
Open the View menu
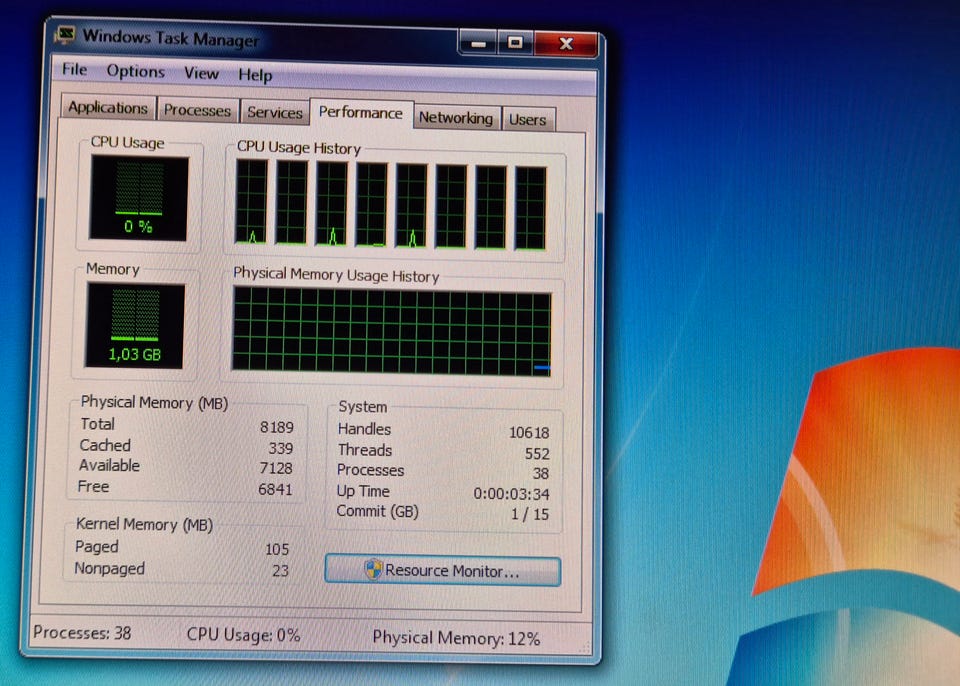pyautogui.click(x=201, y=74)
